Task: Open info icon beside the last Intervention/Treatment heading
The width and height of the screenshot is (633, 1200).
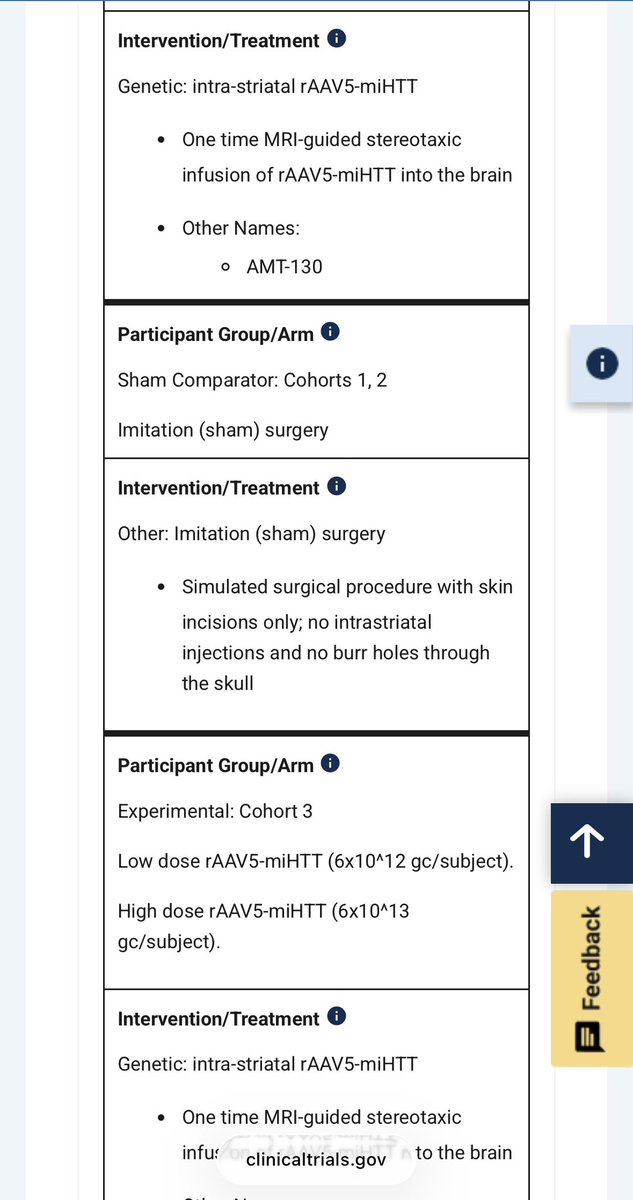Action: 337,1017
